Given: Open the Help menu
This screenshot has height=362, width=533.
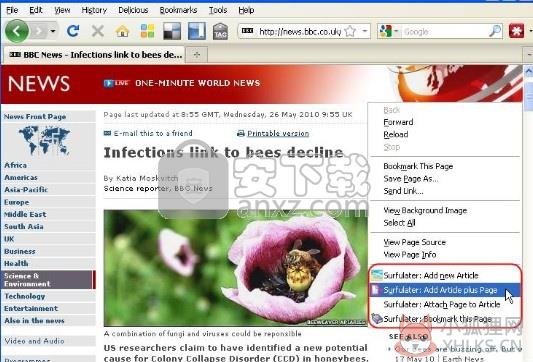Looking at the screenshot, I should click(x=246, y=10).
